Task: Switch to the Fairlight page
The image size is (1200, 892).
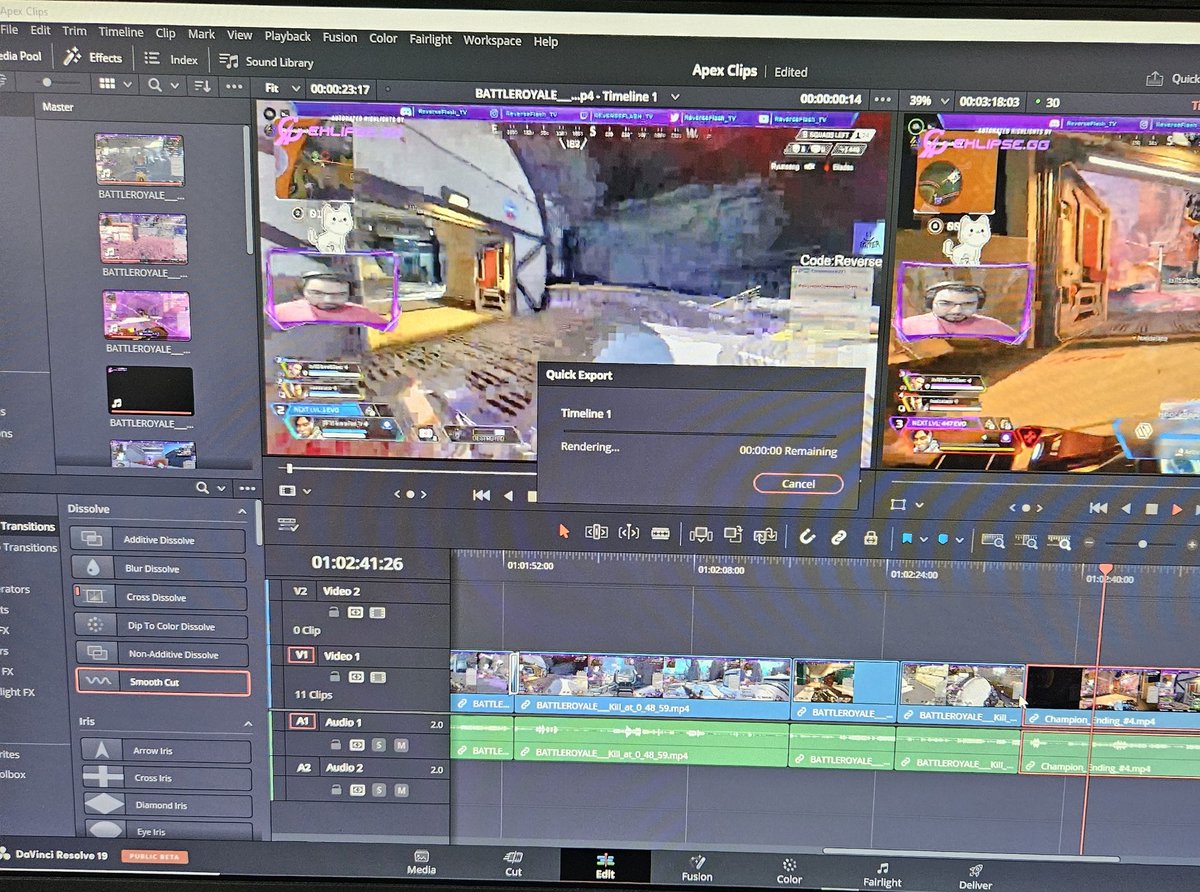Action: point(882,874)
